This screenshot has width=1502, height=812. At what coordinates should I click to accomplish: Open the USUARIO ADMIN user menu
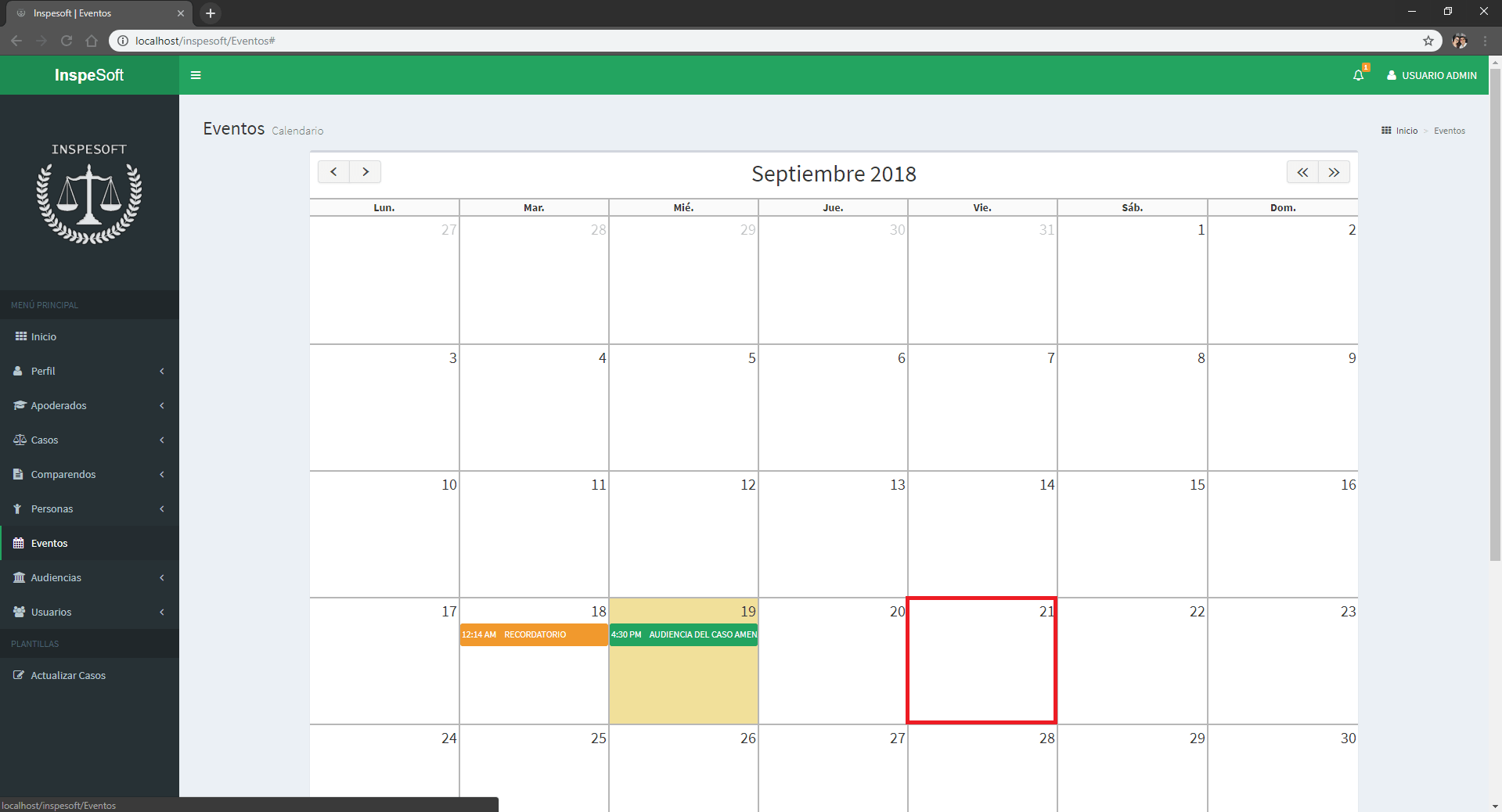[x=1432, y=75]
